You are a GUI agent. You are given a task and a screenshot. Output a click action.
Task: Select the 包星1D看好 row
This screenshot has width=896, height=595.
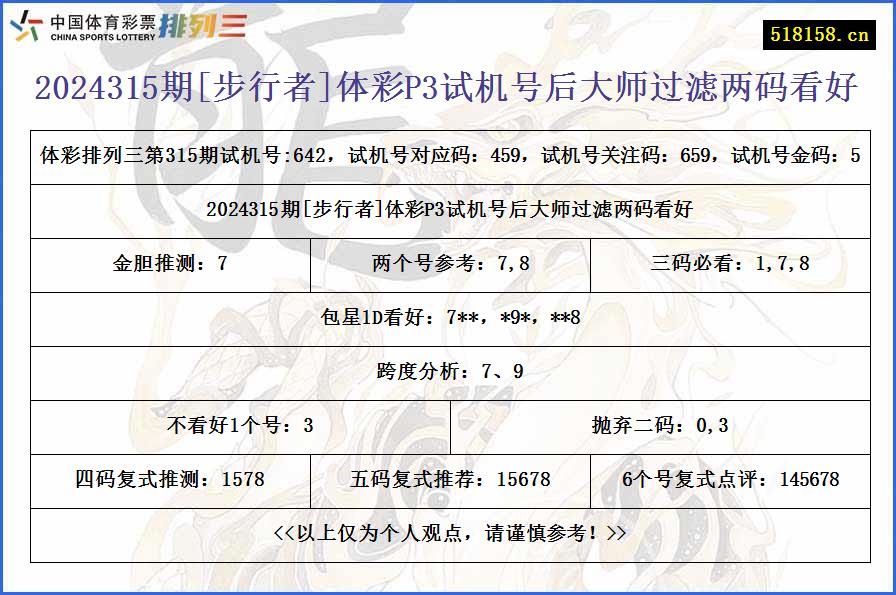[x=448, y=318]
